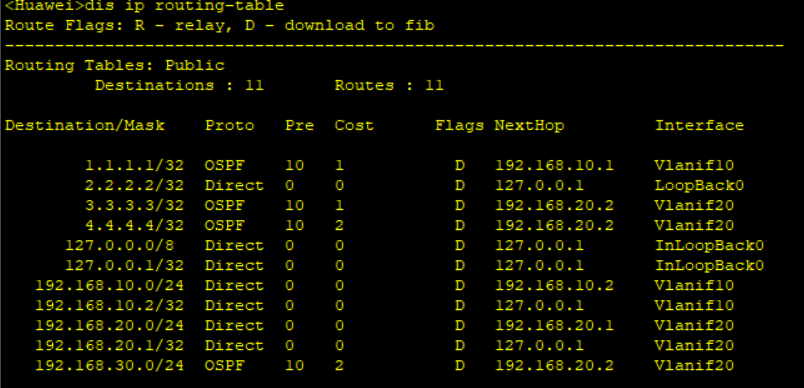Click the Route Flags legend line
804x388 pixels.
pos(219,26)
